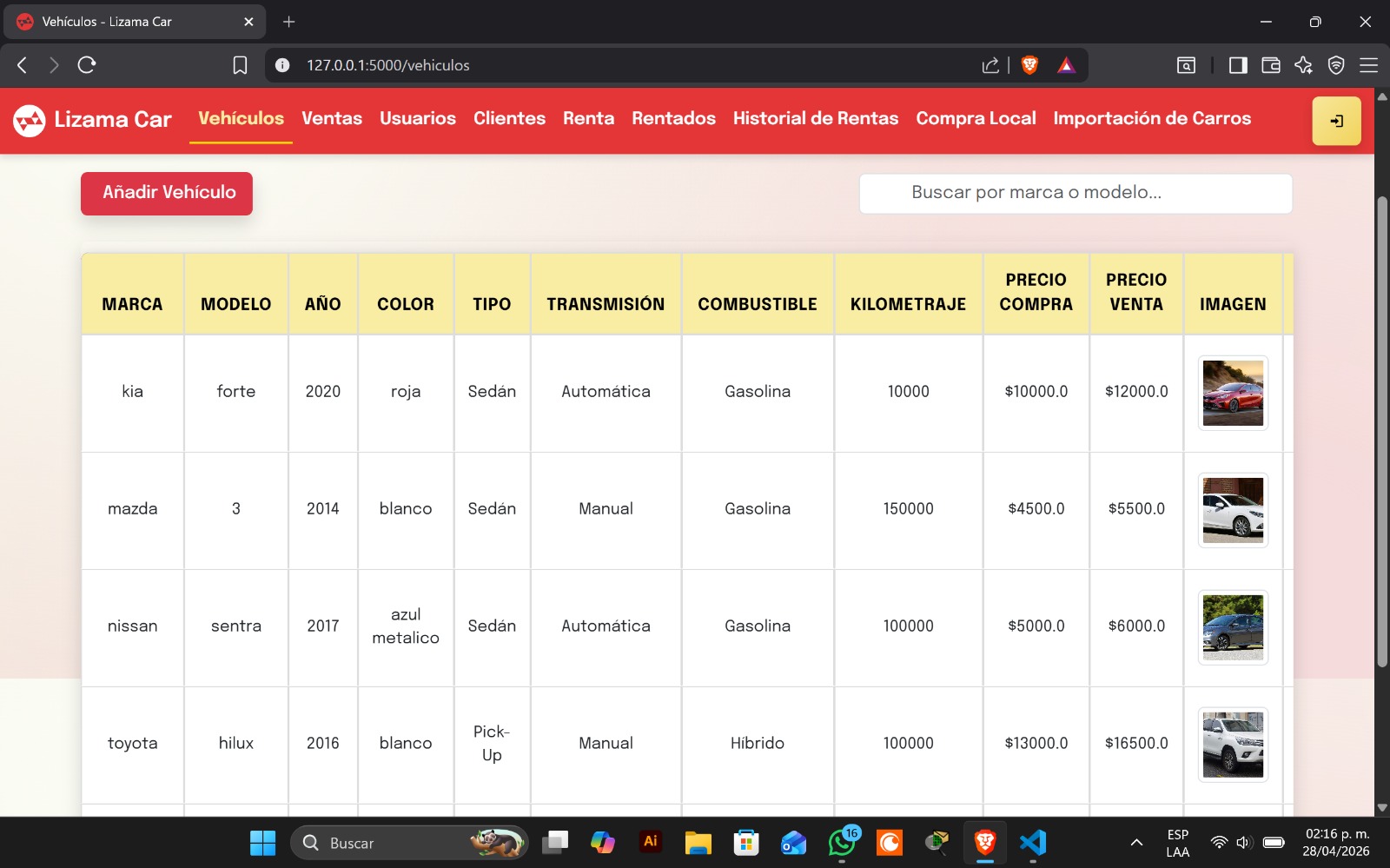Image resolution: width=1390 pixels, height=868 pixels.
Task: Open Leo AI sparkle icon
Action: click(1303, 65)
